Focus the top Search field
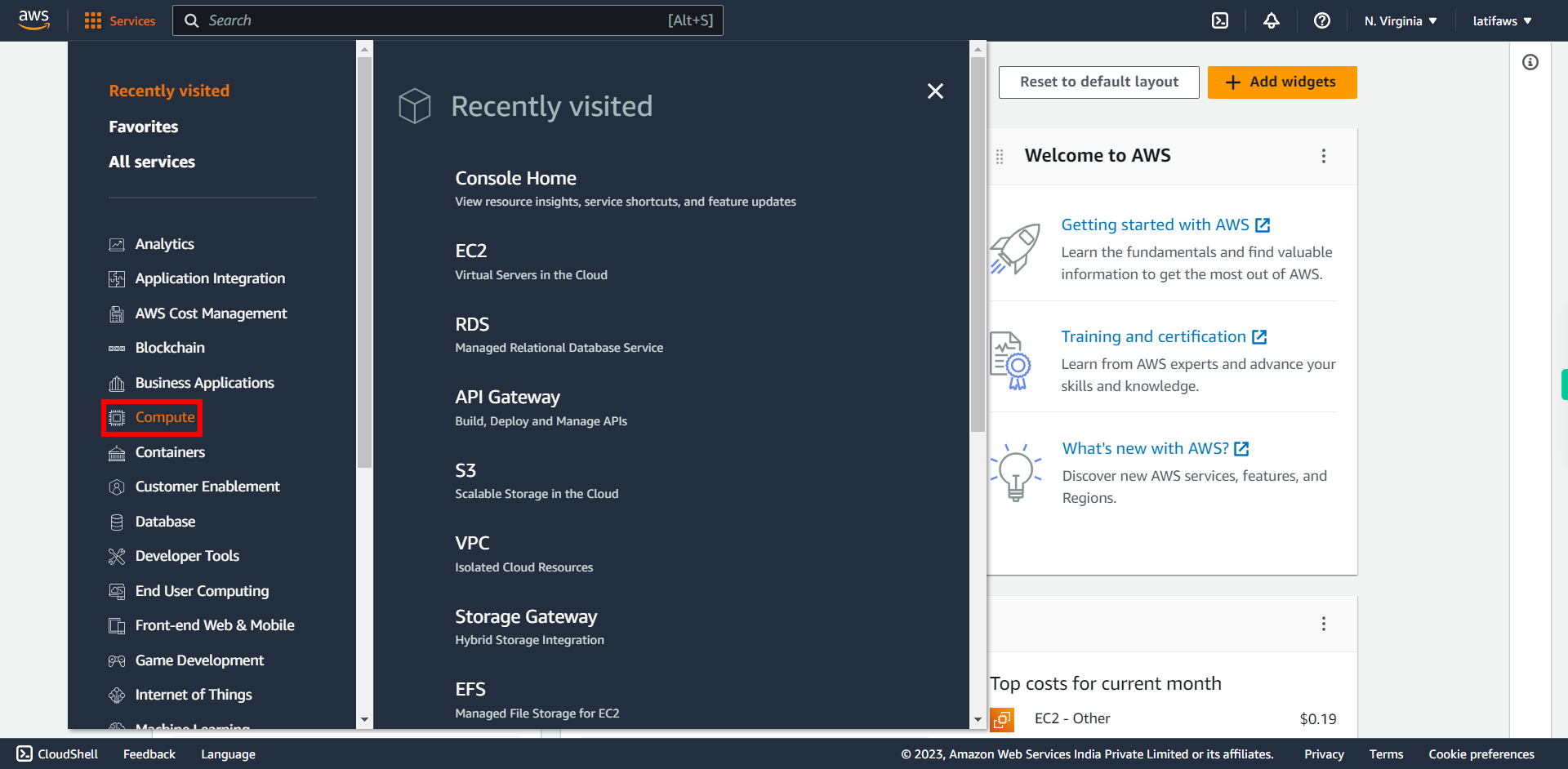 (x=448, y=20)
